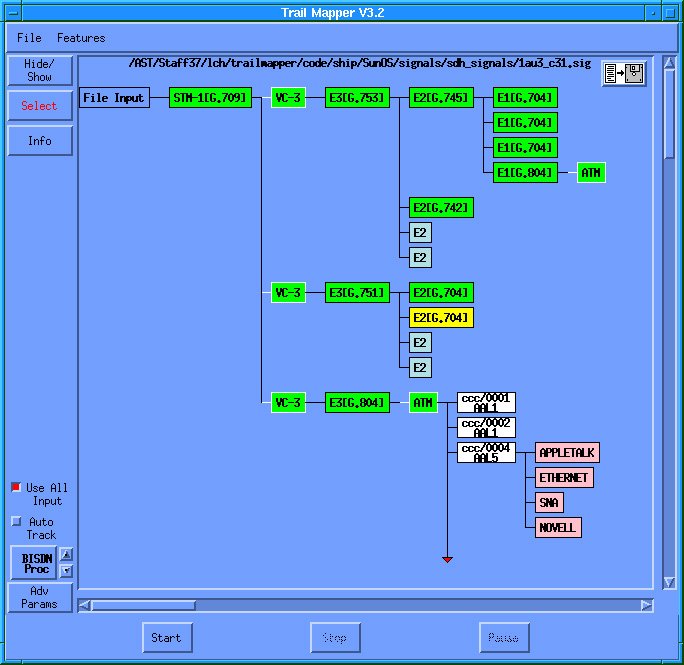Select the ccc/0004 AAL5 node
Screen dimensions: 684x665
coord(486,453)
